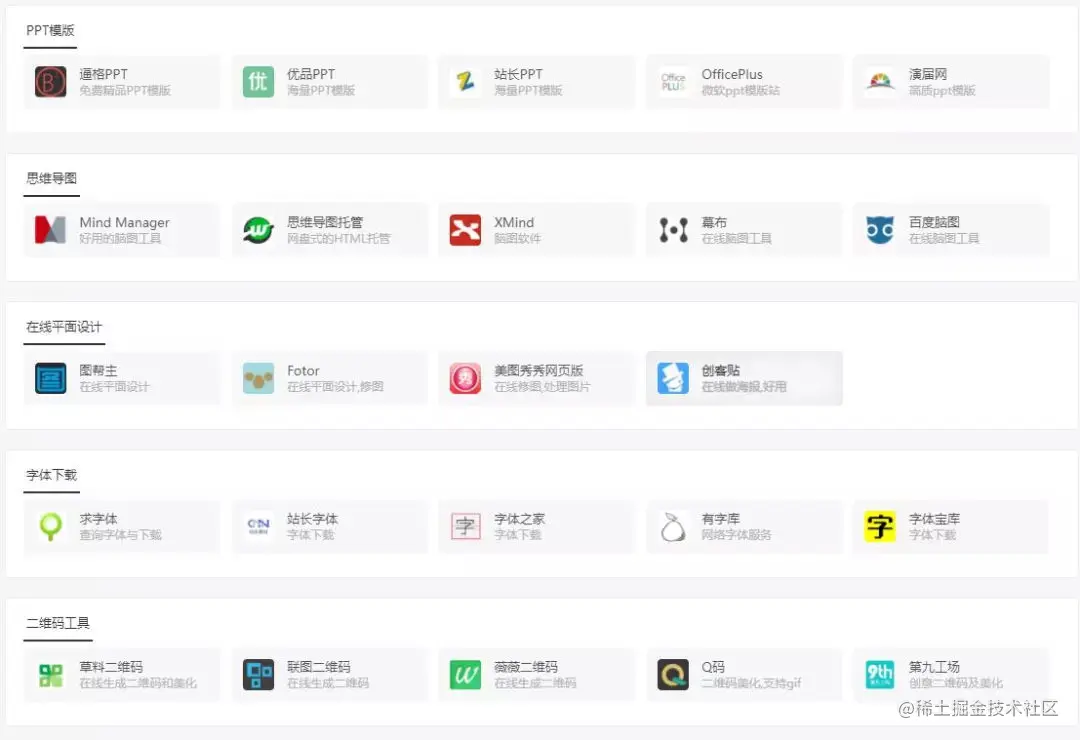Visit the 有字库 link title
Screen dimensions: 1080x740
(720, 519)
